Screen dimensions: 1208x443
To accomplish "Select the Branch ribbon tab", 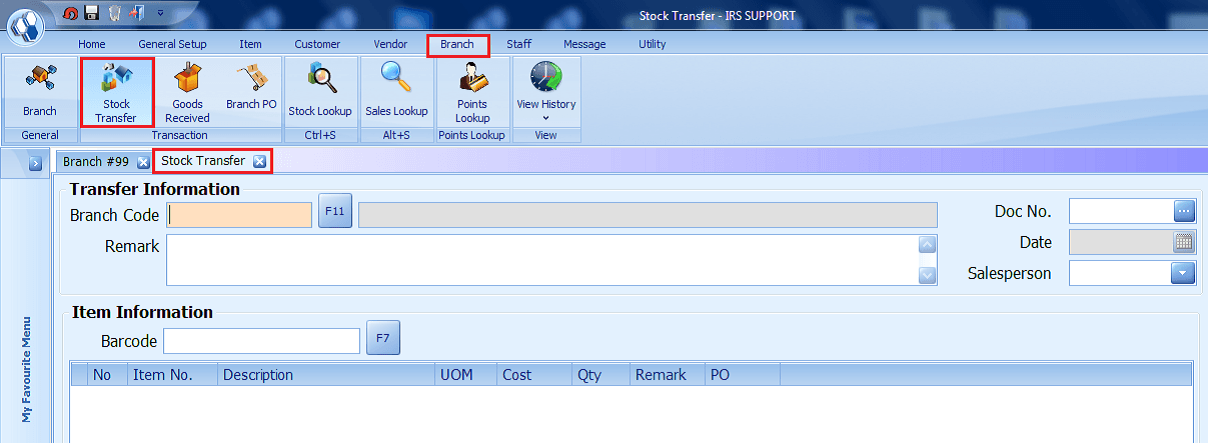I will click(x=457, y=44).
